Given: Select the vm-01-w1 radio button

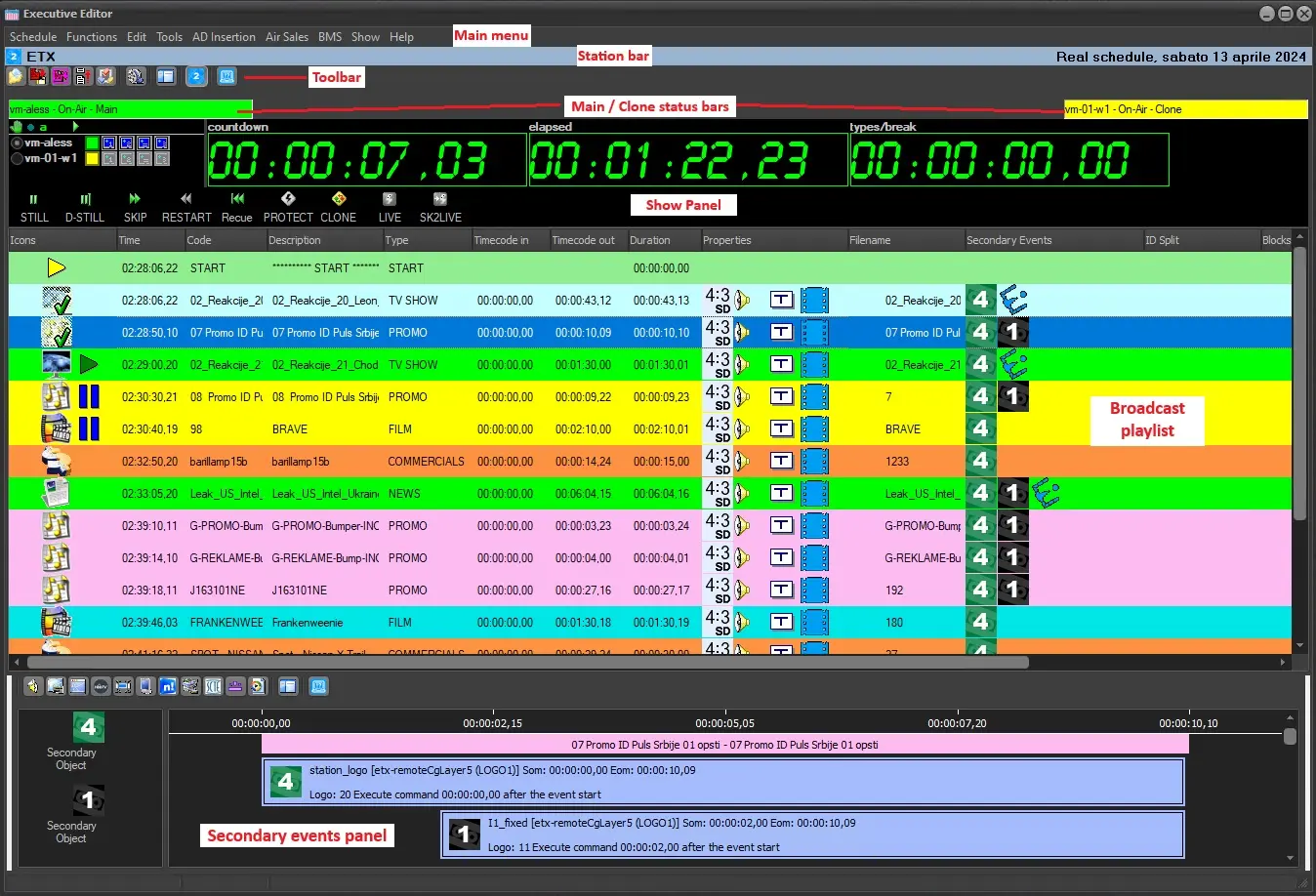Looking at the screenshot, I should coord(17,158).
